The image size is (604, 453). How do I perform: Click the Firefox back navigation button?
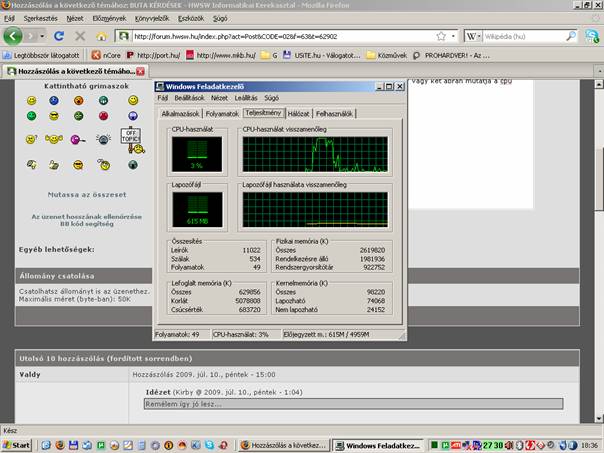pos(12,35)
